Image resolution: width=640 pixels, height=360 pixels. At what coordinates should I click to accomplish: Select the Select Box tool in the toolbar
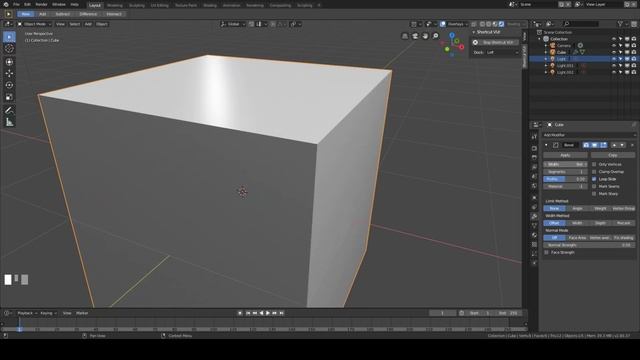pos(9,37)
